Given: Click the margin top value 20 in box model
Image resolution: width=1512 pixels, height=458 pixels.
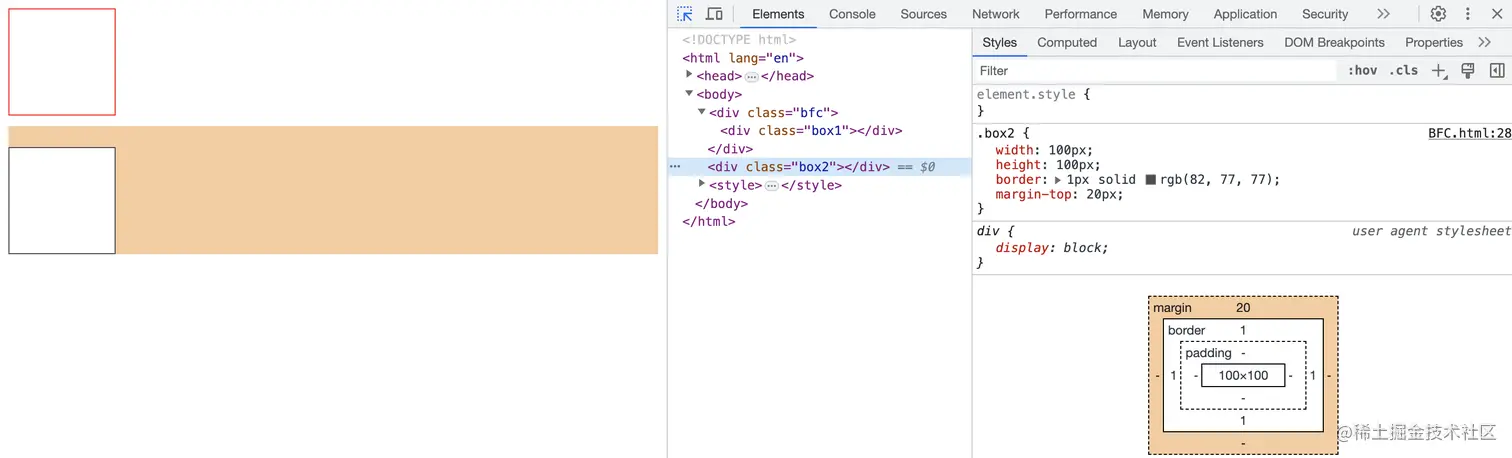Looking at the screenshot, I should (1243, 308).
